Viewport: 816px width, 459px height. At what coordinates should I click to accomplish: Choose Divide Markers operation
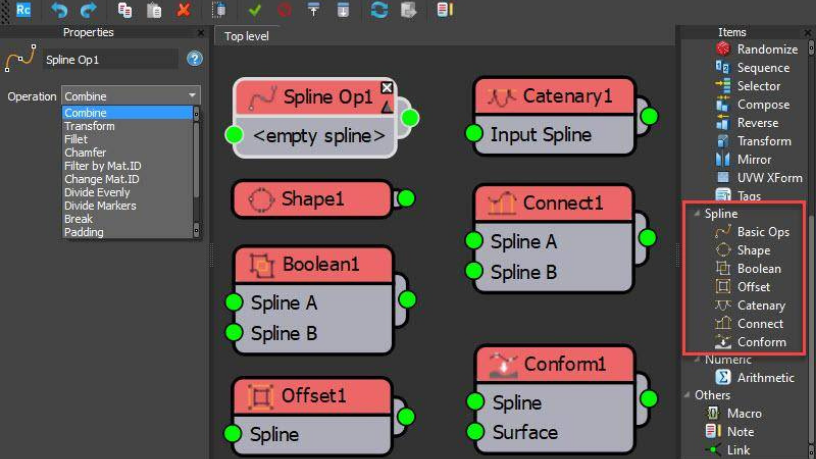click(x=127, y=206)
